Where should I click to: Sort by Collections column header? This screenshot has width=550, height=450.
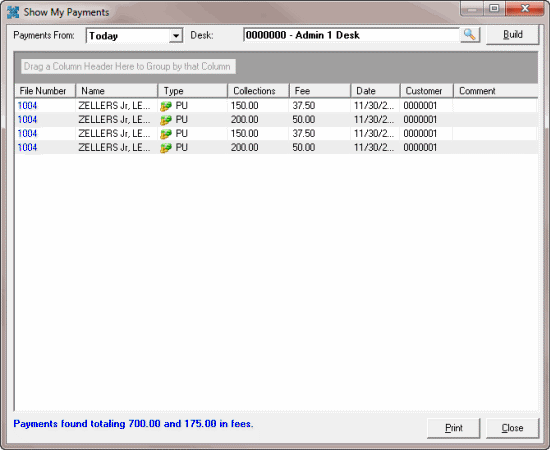pyautogui.click(x=259, y=91)
